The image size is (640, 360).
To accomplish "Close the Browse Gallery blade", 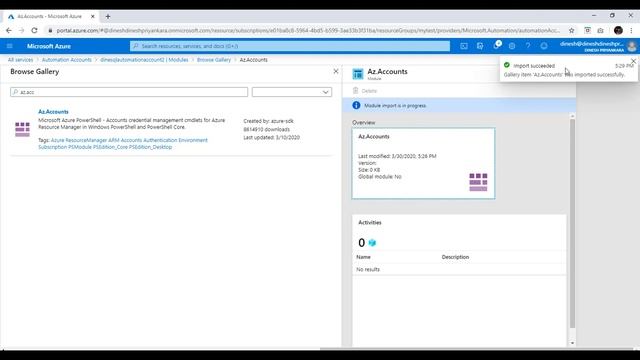I will tap(336, 71).
